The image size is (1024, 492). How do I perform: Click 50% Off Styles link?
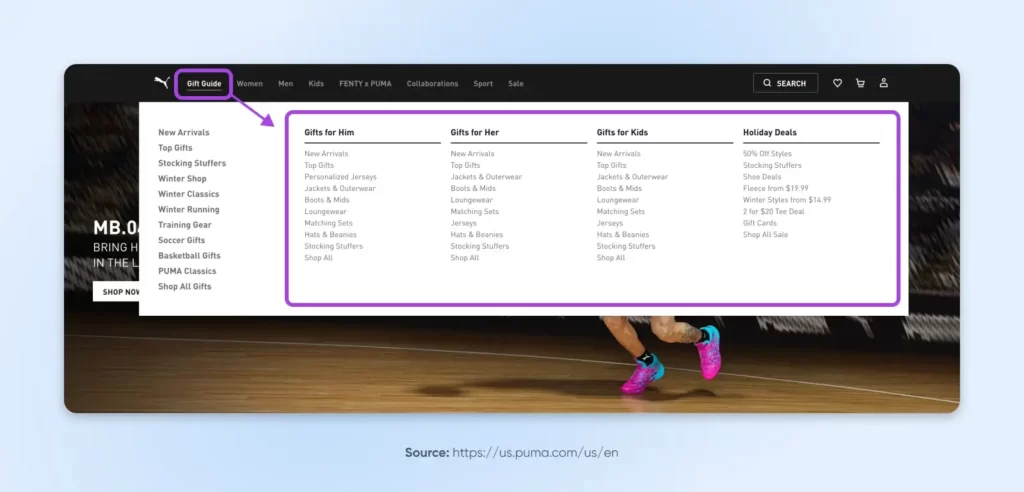coord(767,154)
